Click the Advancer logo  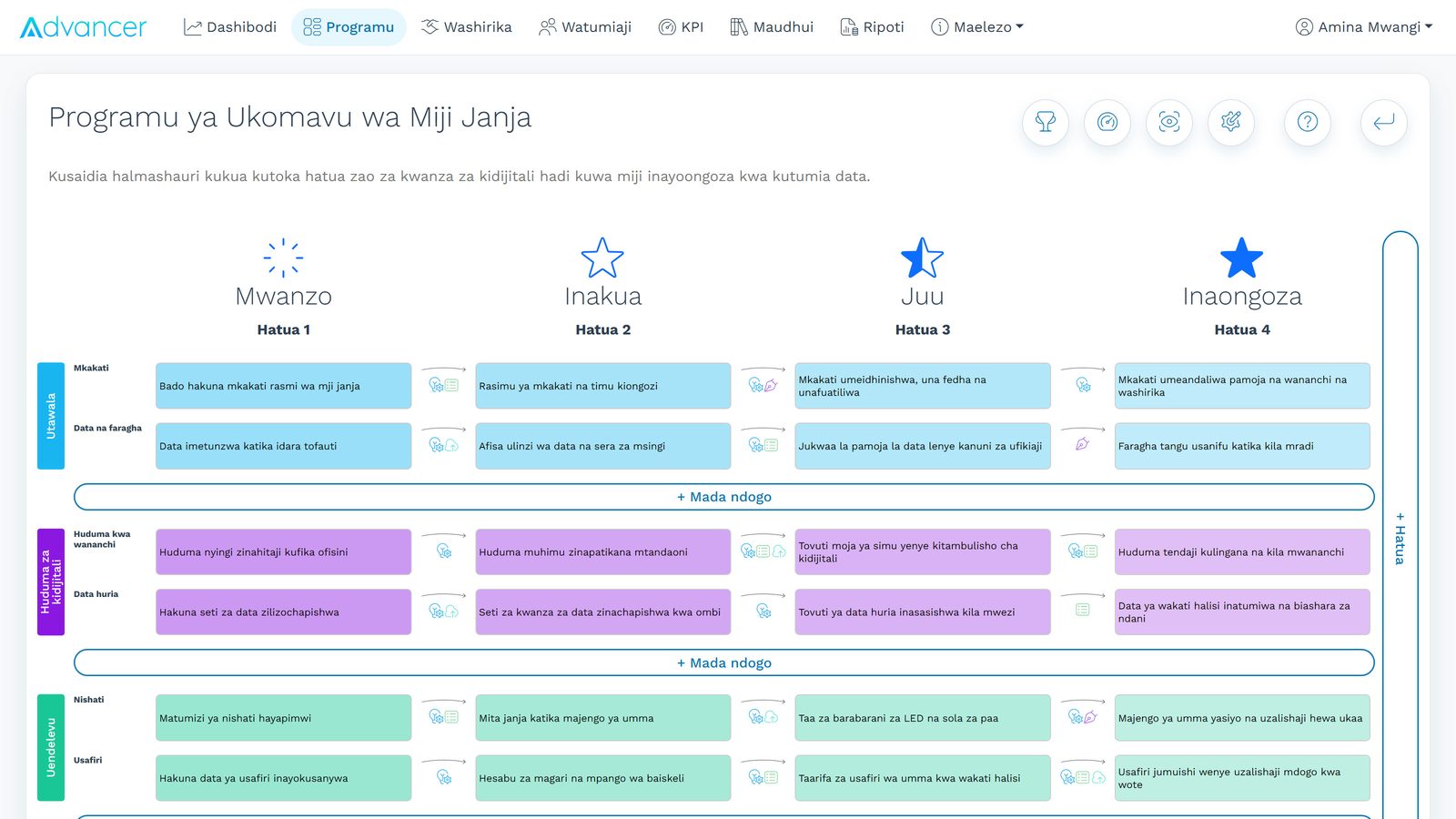click(83, 27)
